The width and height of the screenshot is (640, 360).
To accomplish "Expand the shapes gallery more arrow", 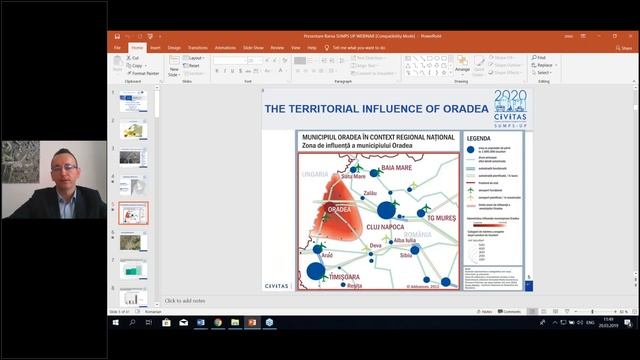I will pyautogui.click(x=451, y=73).
